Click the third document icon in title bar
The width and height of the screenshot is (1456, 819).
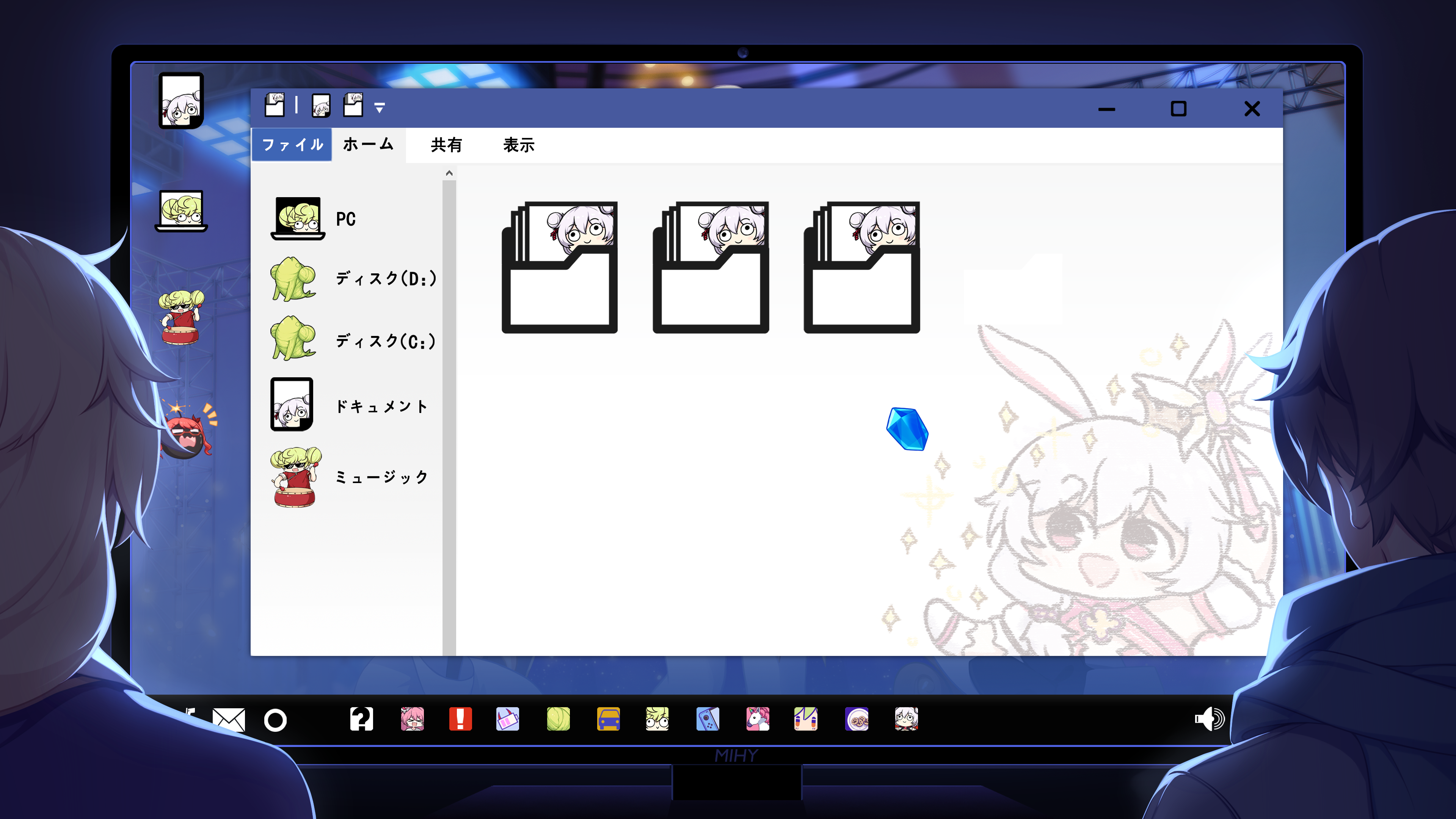(x=353, y=105)
